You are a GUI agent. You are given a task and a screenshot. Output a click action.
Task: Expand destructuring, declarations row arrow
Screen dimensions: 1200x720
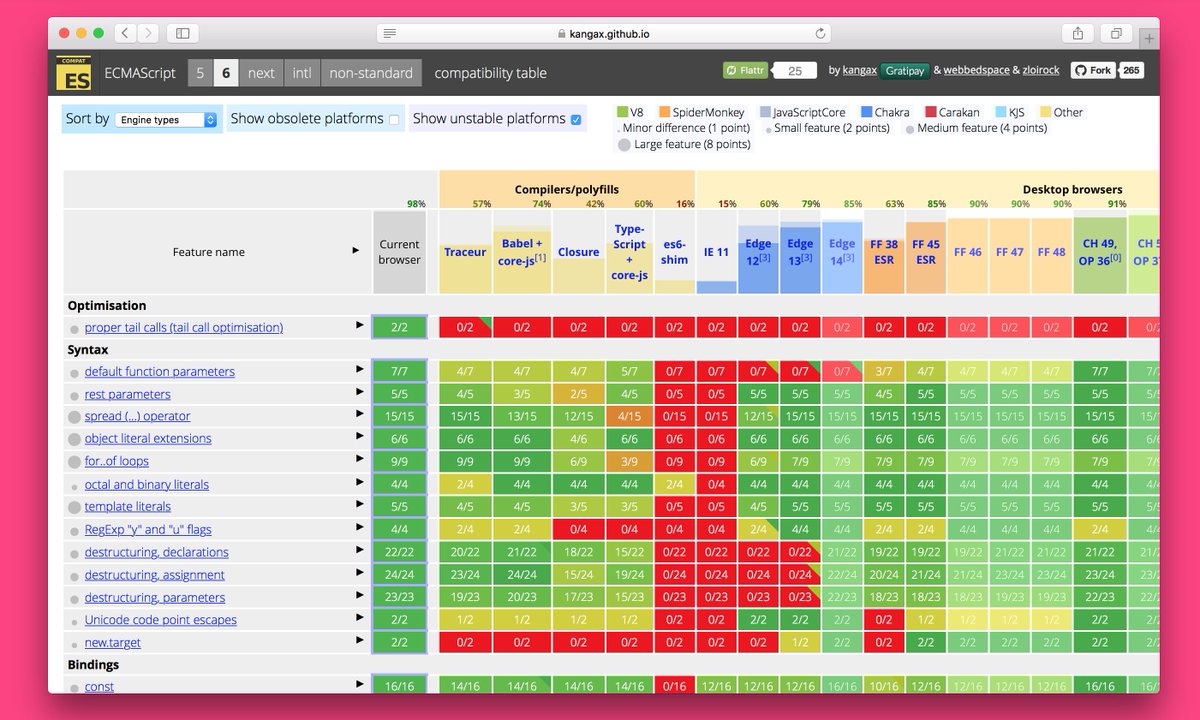[360, 550]
